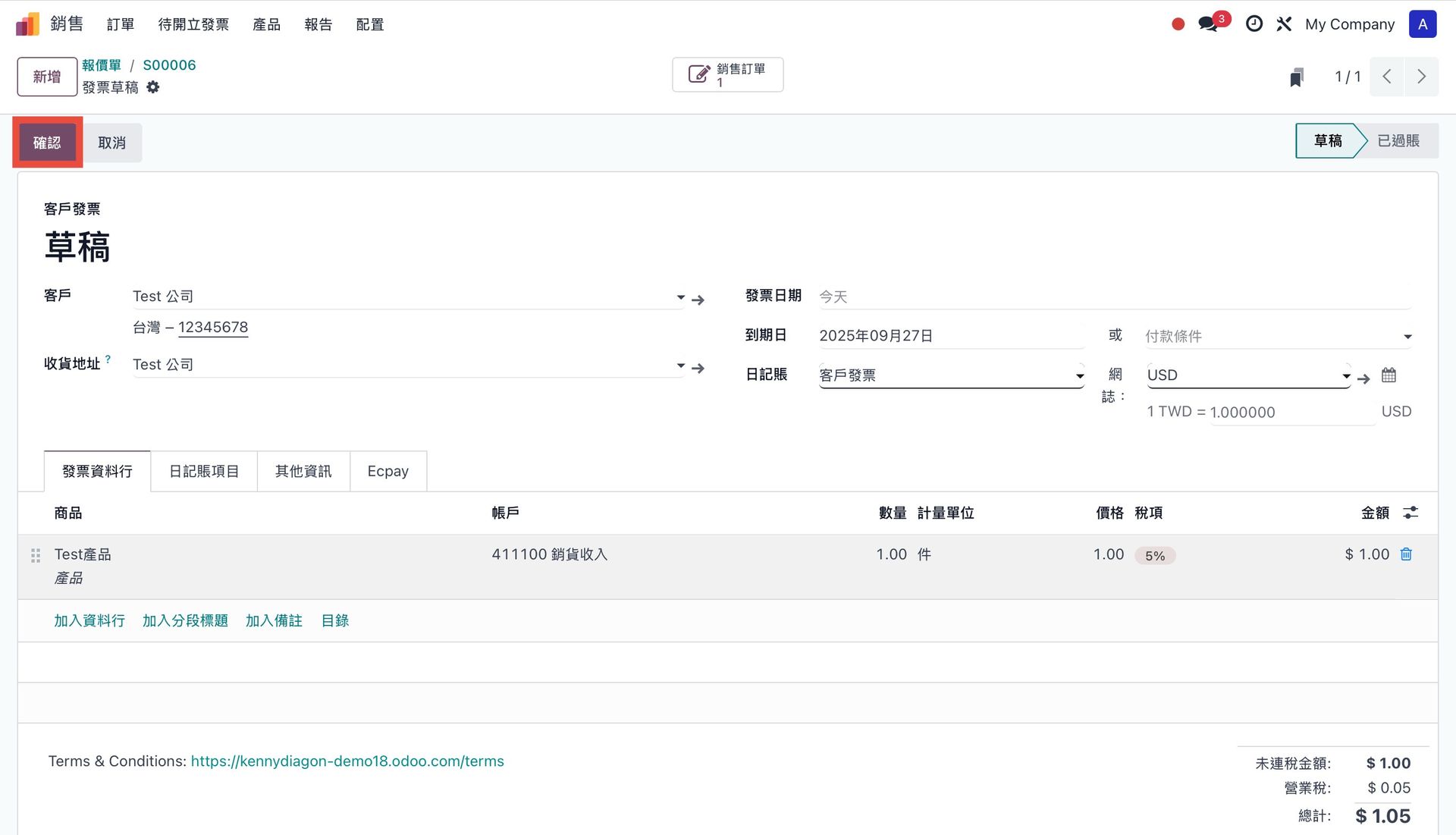The width and height of the screenshot is (1456, 835).
Task: Open the Ecpay tab
Action: 388,472
